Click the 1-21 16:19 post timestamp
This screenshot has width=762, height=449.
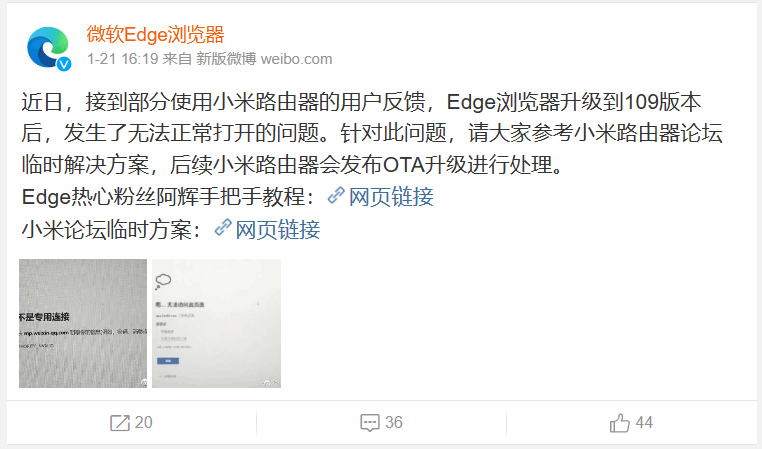pos(122,59)
